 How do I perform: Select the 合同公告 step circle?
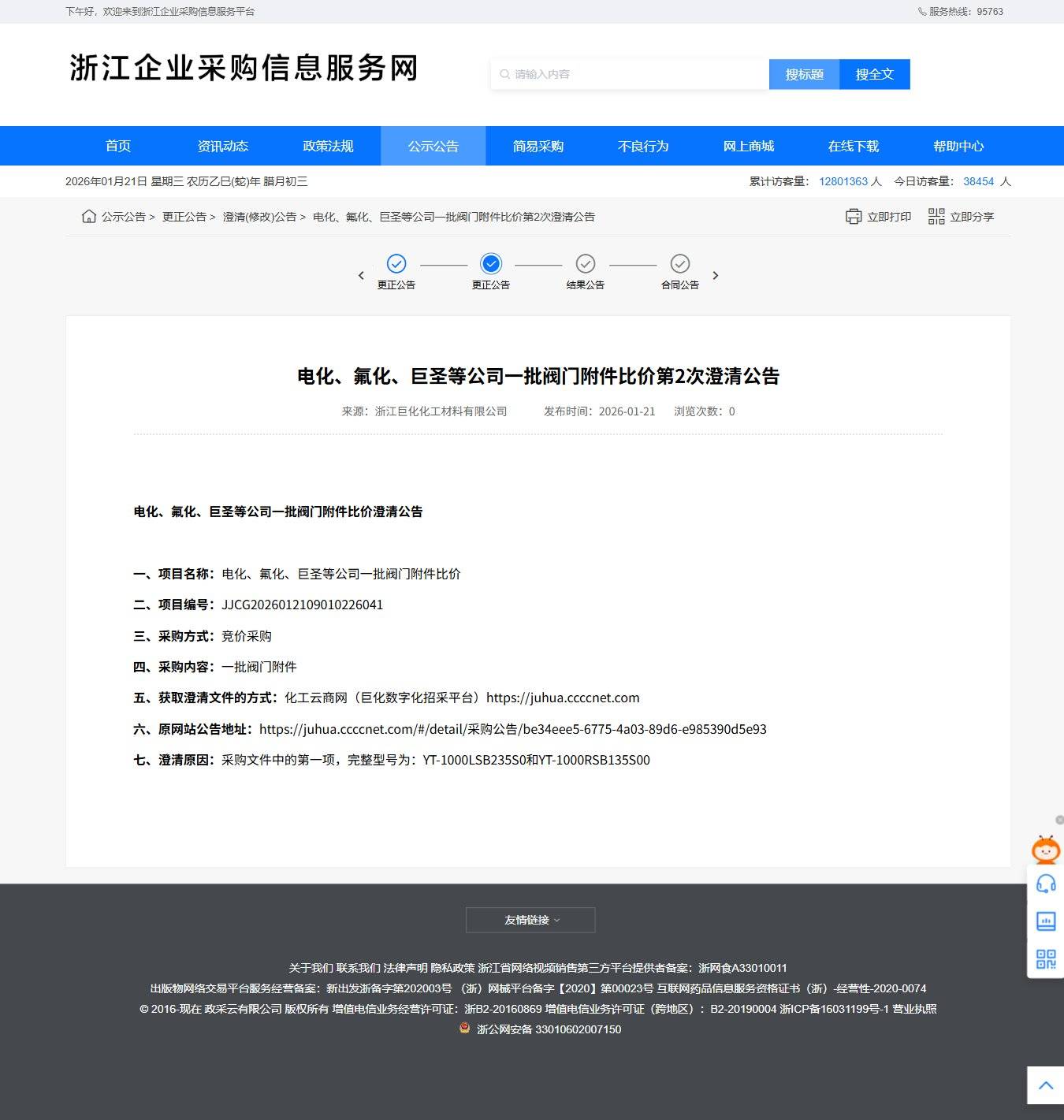pos(680,263)
